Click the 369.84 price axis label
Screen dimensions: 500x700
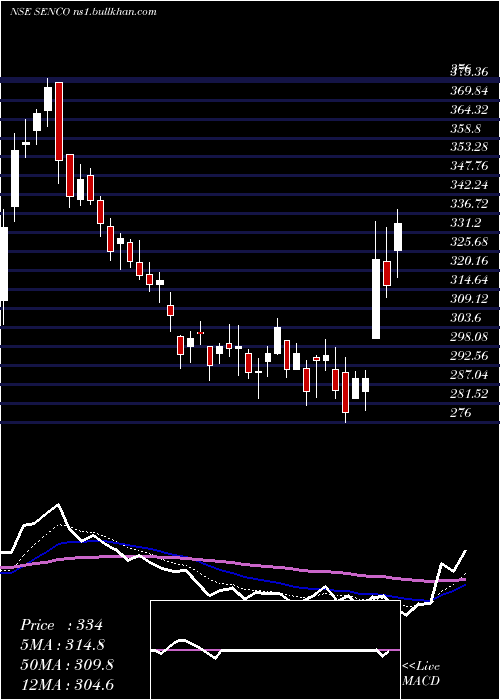coord(470,91)
